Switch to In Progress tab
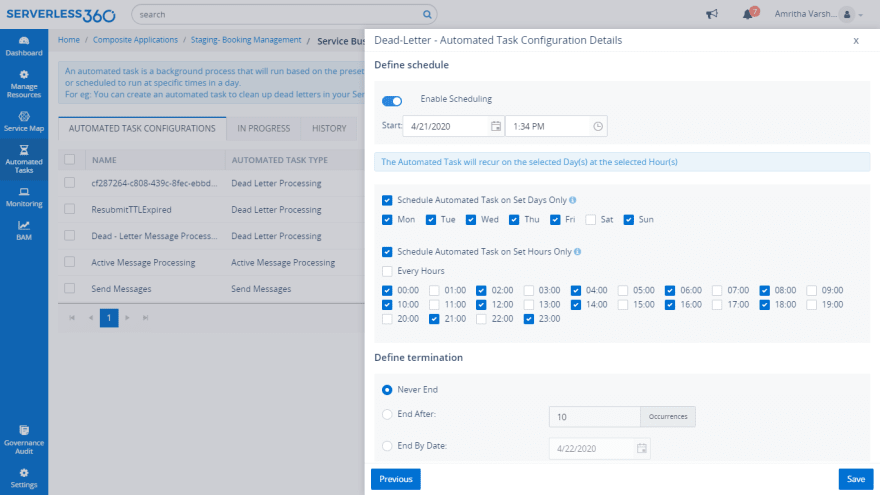Screen dimensions: 880x495 [263, 129]
